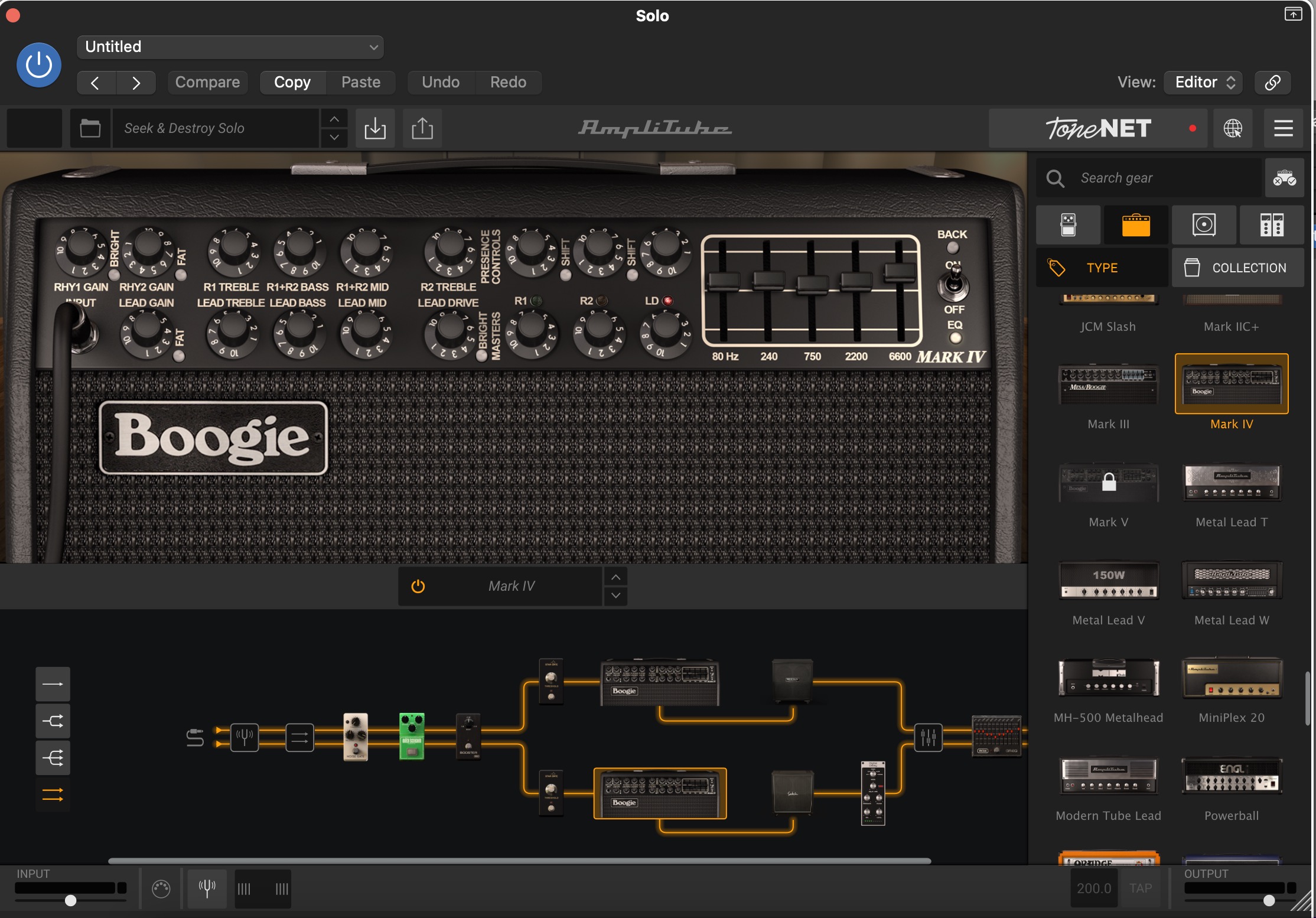This screenshot has height=918, width=1316.
Task: Click the 200.0 BPM tempo field
Action: click(x=1094, y=888)
